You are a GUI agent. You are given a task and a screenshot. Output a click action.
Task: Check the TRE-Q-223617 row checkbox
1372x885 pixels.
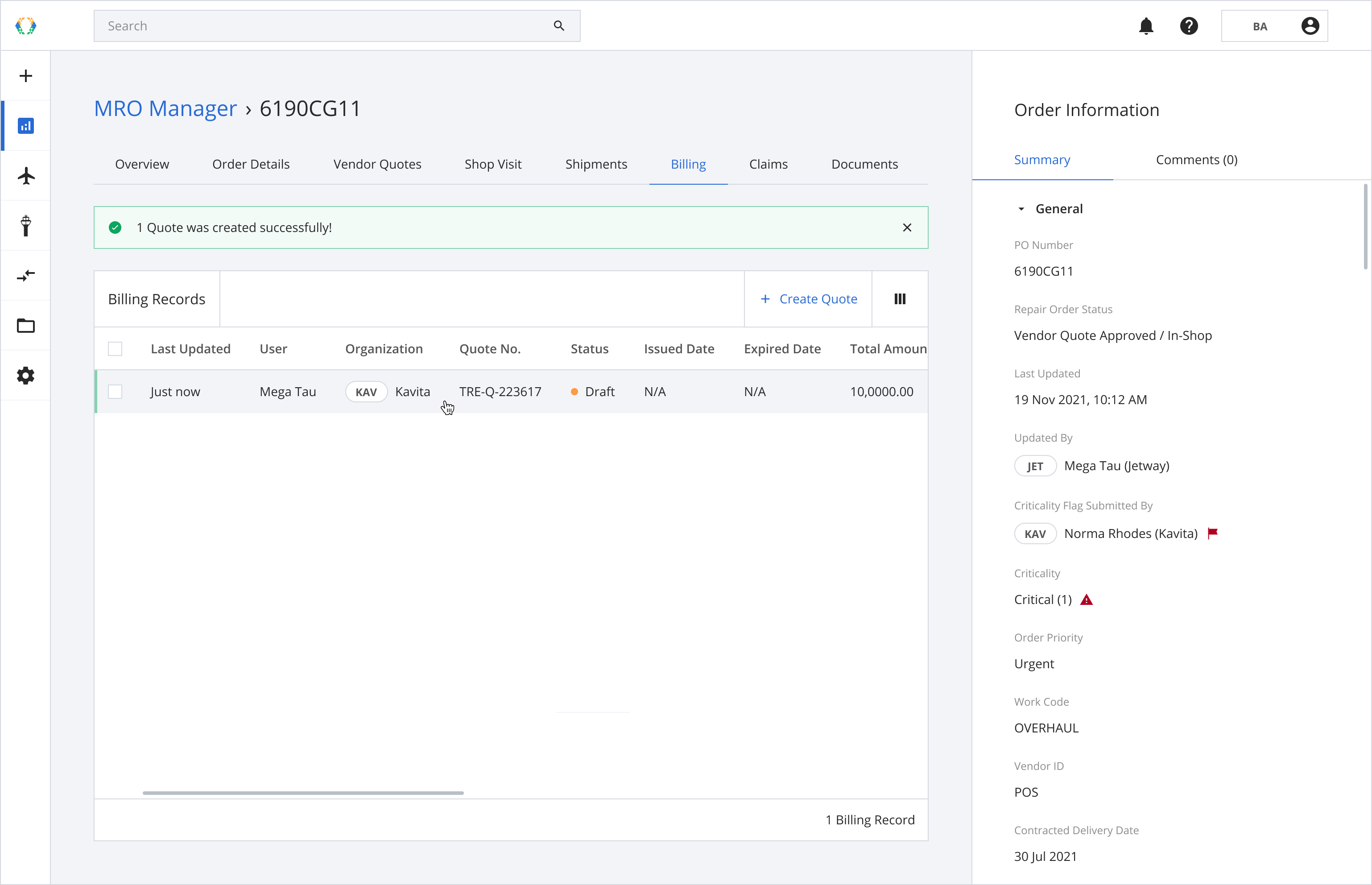pyautogui.click(x=115, y=392)
